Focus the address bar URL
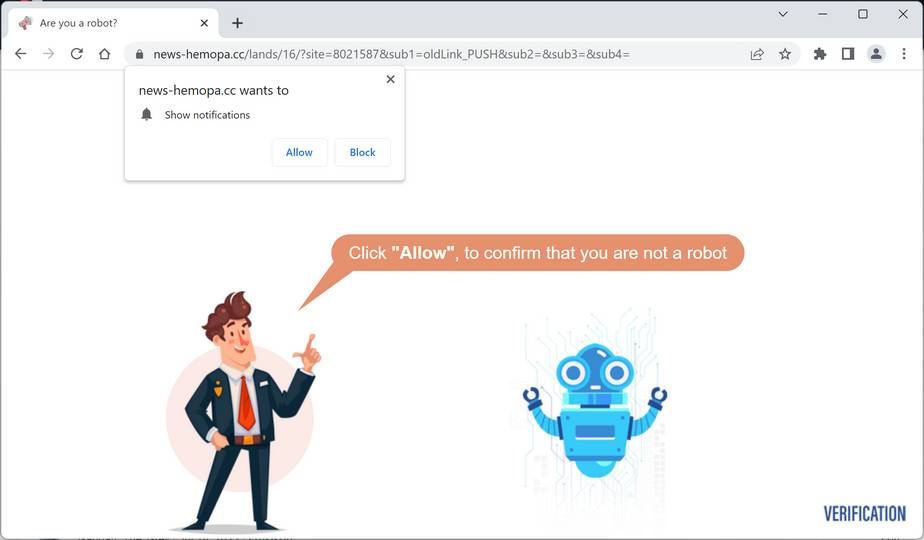Image resolution: width=924 pixels, height=540 pixels. tap(391, 54)
